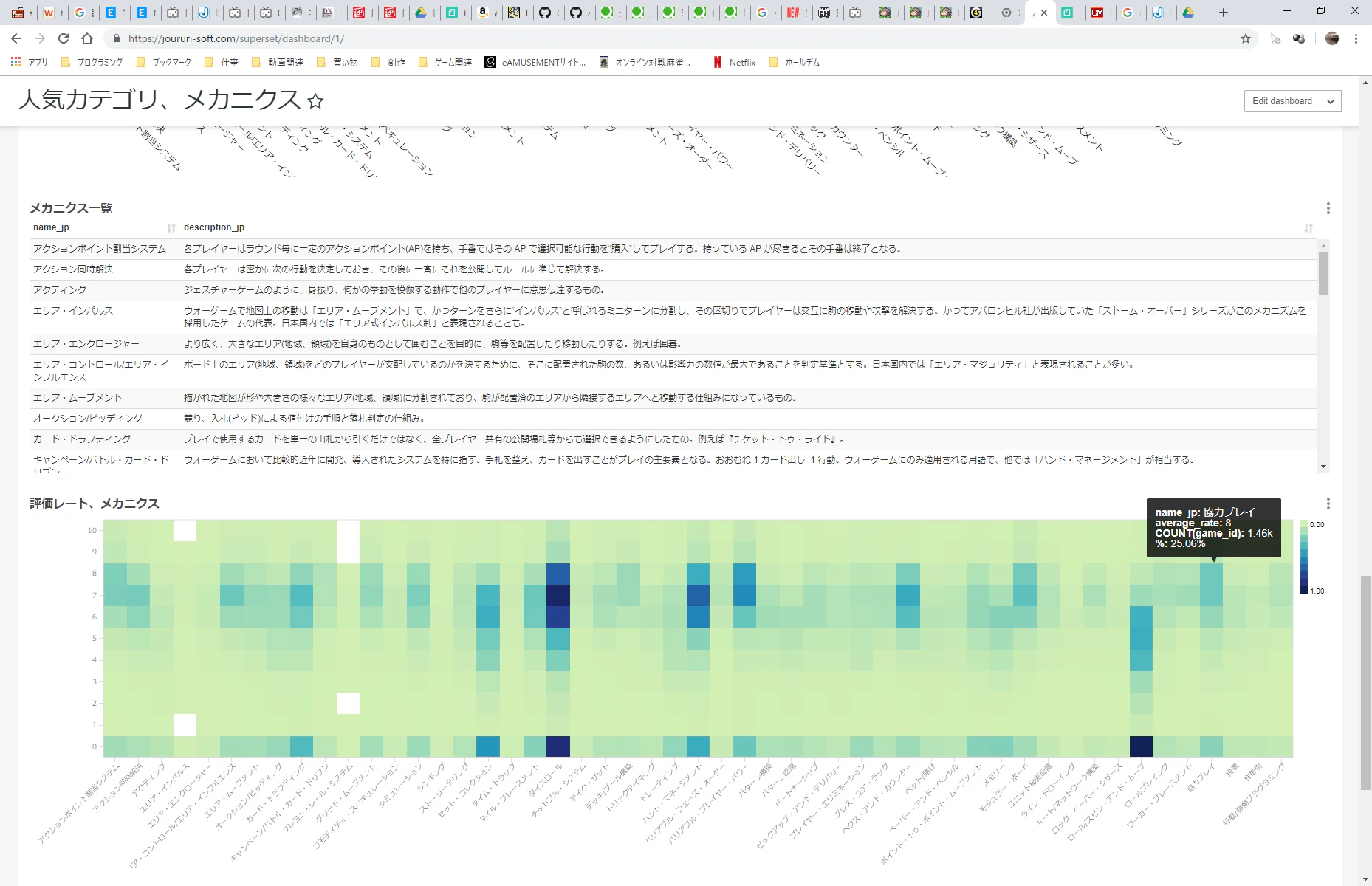The image size is (1372, 886).
Task: Open the ゲーム関連 bookmark folder
Action: coord(445,63)
